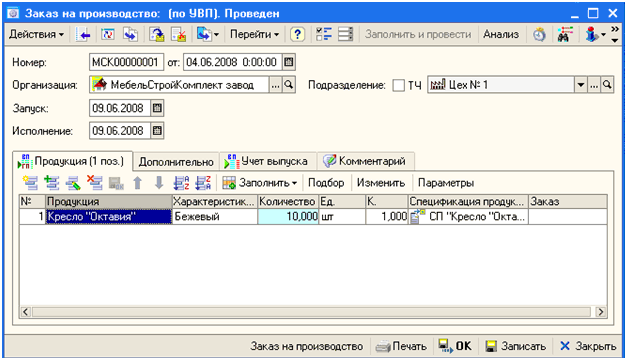
Task: Open help with the question mark icon
Action: [297, 35]
